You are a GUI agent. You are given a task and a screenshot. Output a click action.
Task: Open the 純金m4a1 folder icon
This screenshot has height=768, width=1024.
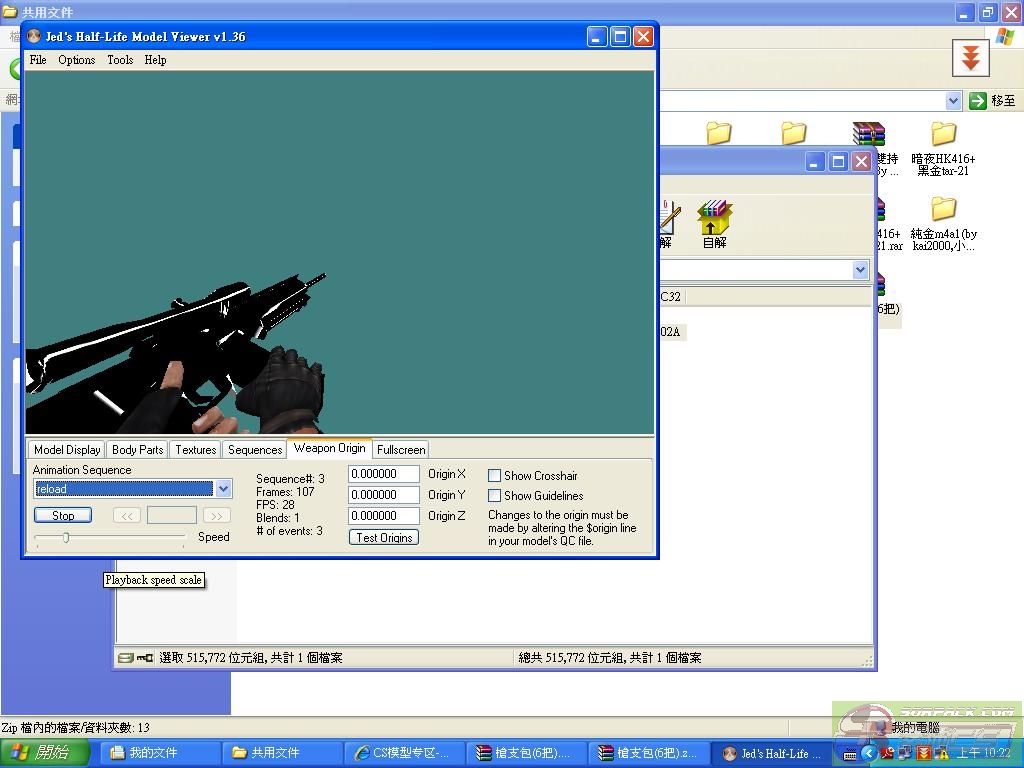(x=943, y=210)
